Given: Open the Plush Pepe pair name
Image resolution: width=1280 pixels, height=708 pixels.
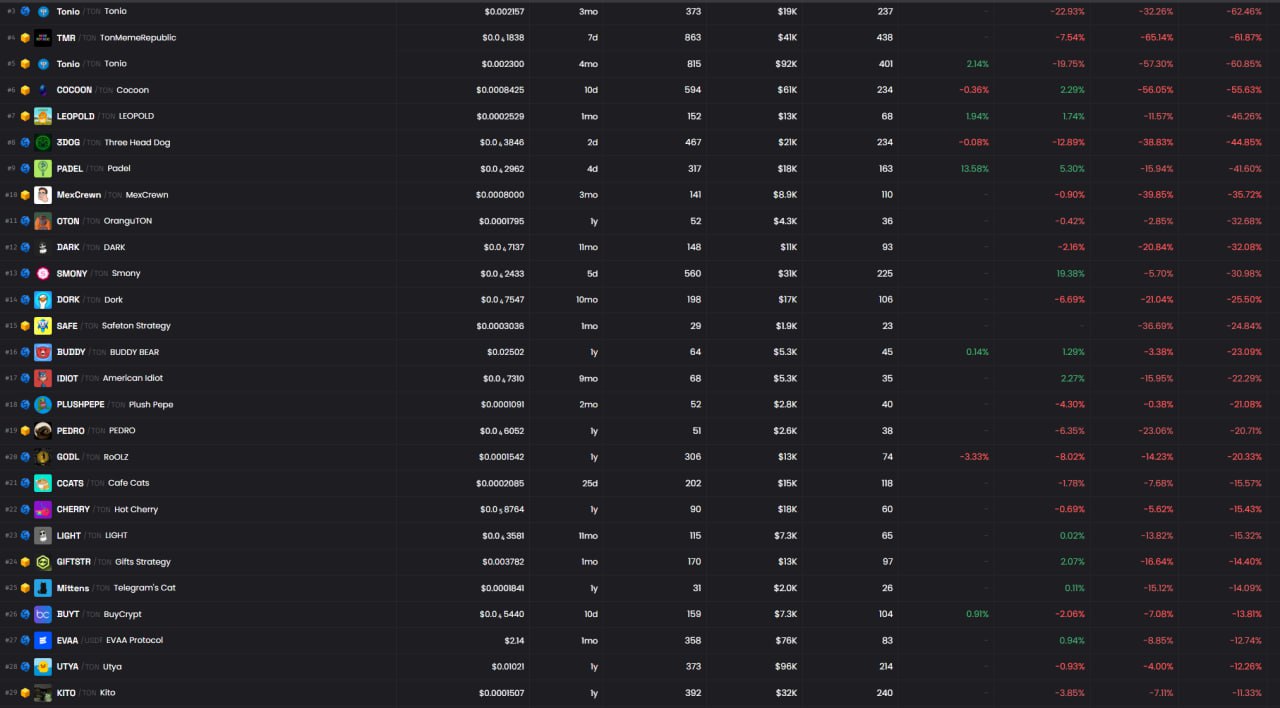Looking at the screenshot, I should [x=151, y=405].
